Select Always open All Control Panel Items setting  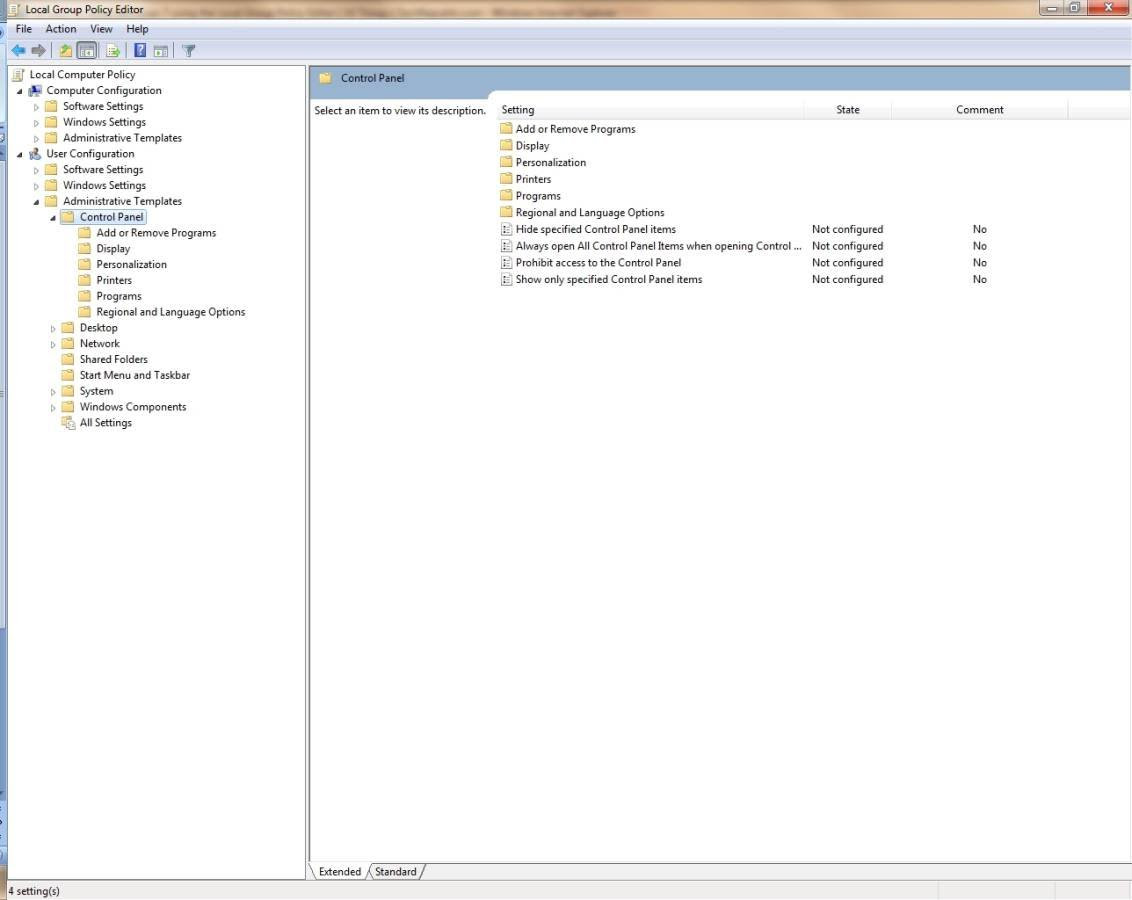(658, 246)
